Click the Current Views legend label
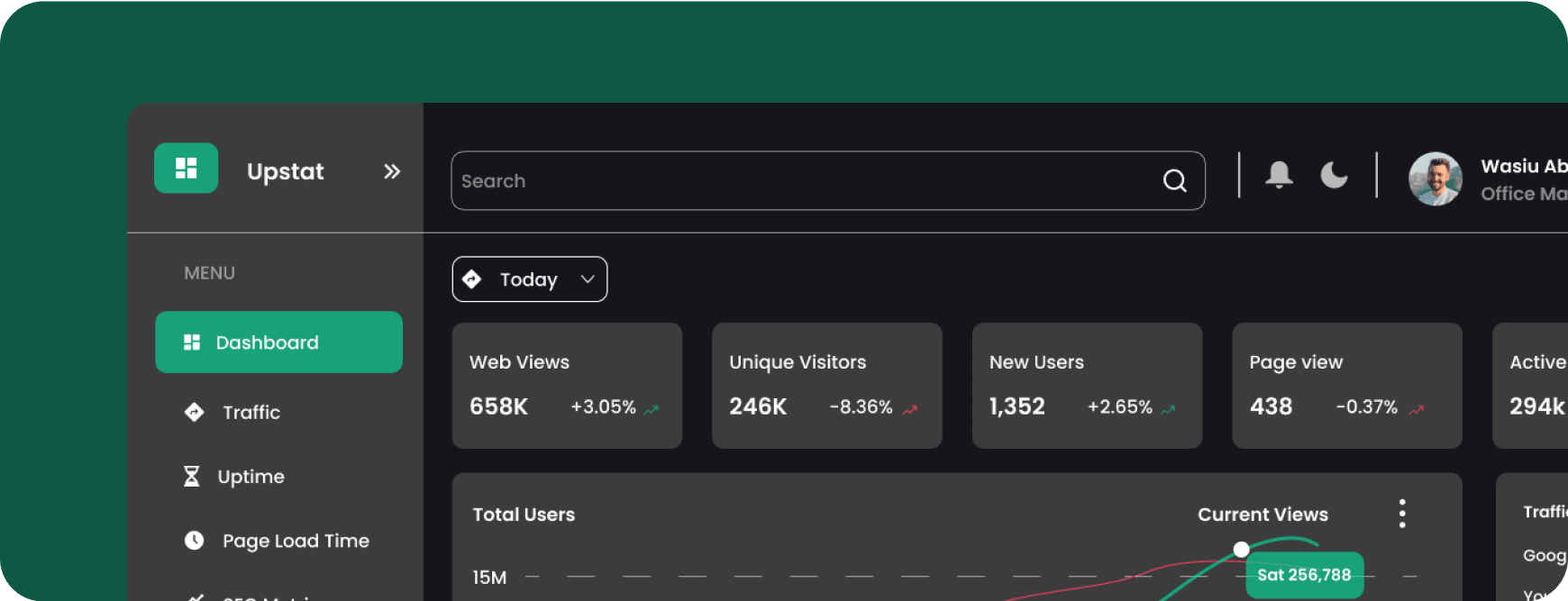 pos(1263,514)
